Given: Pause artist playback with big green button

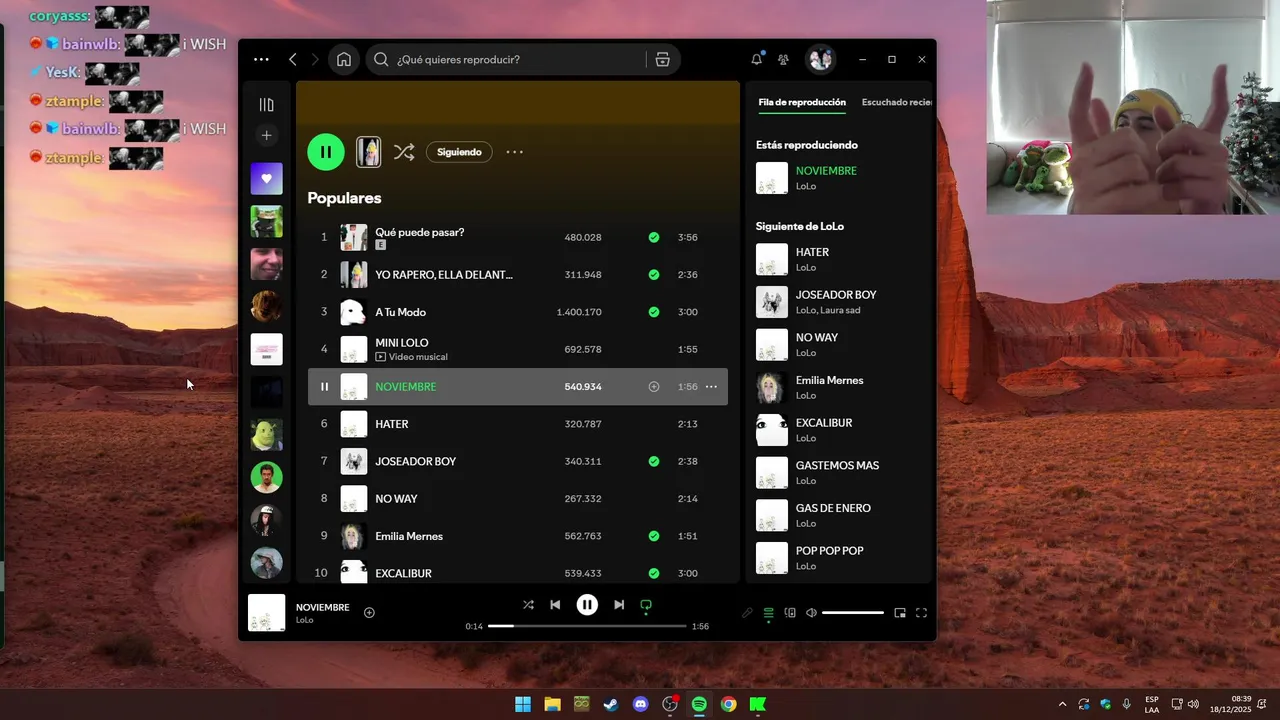Looking at the screenshot, I should point(326,152).
